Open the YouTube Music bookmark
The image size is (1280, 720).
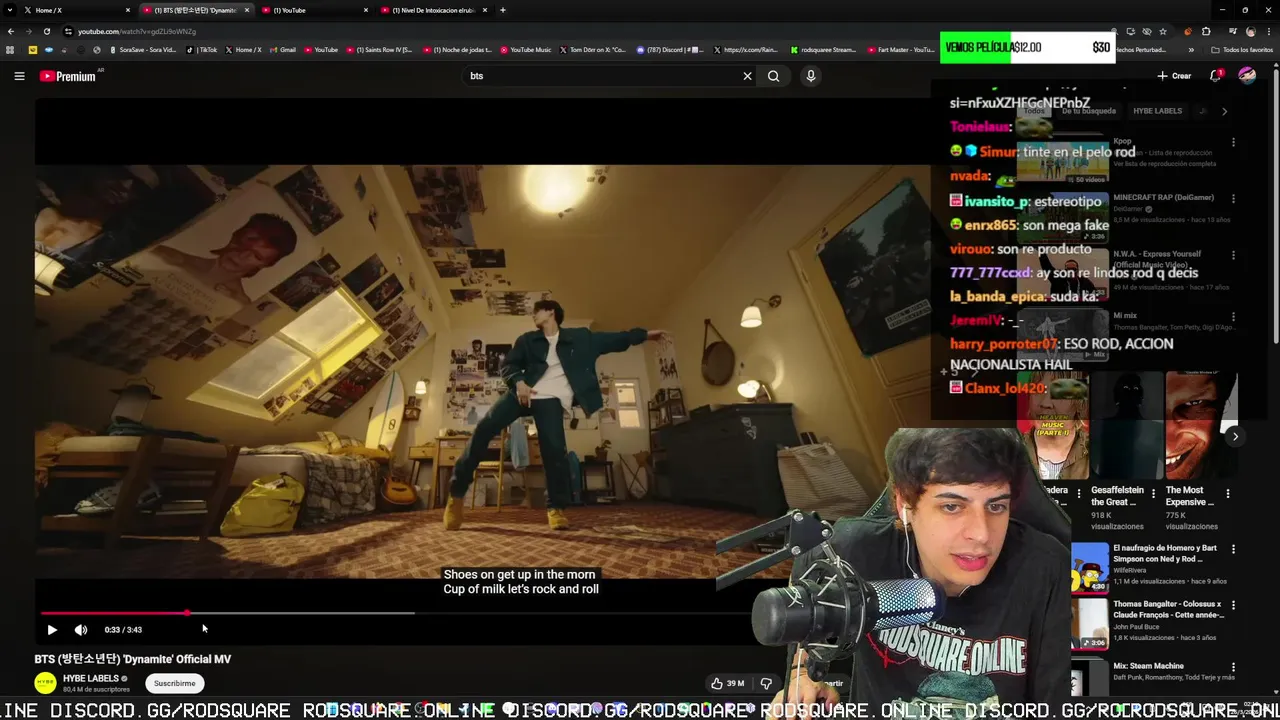coord(525,50)
